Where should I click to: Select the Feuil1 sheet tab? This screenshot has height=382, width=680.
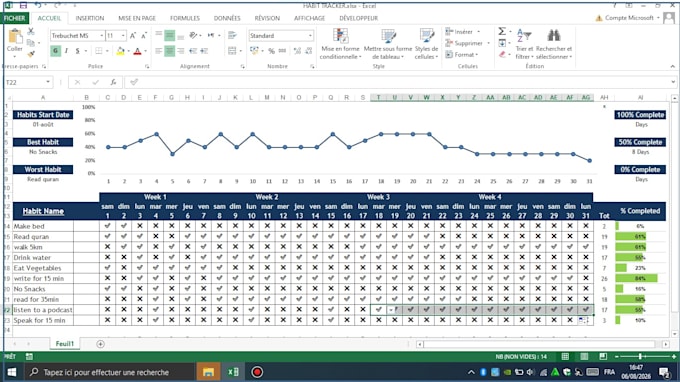(x=65, y=344)
